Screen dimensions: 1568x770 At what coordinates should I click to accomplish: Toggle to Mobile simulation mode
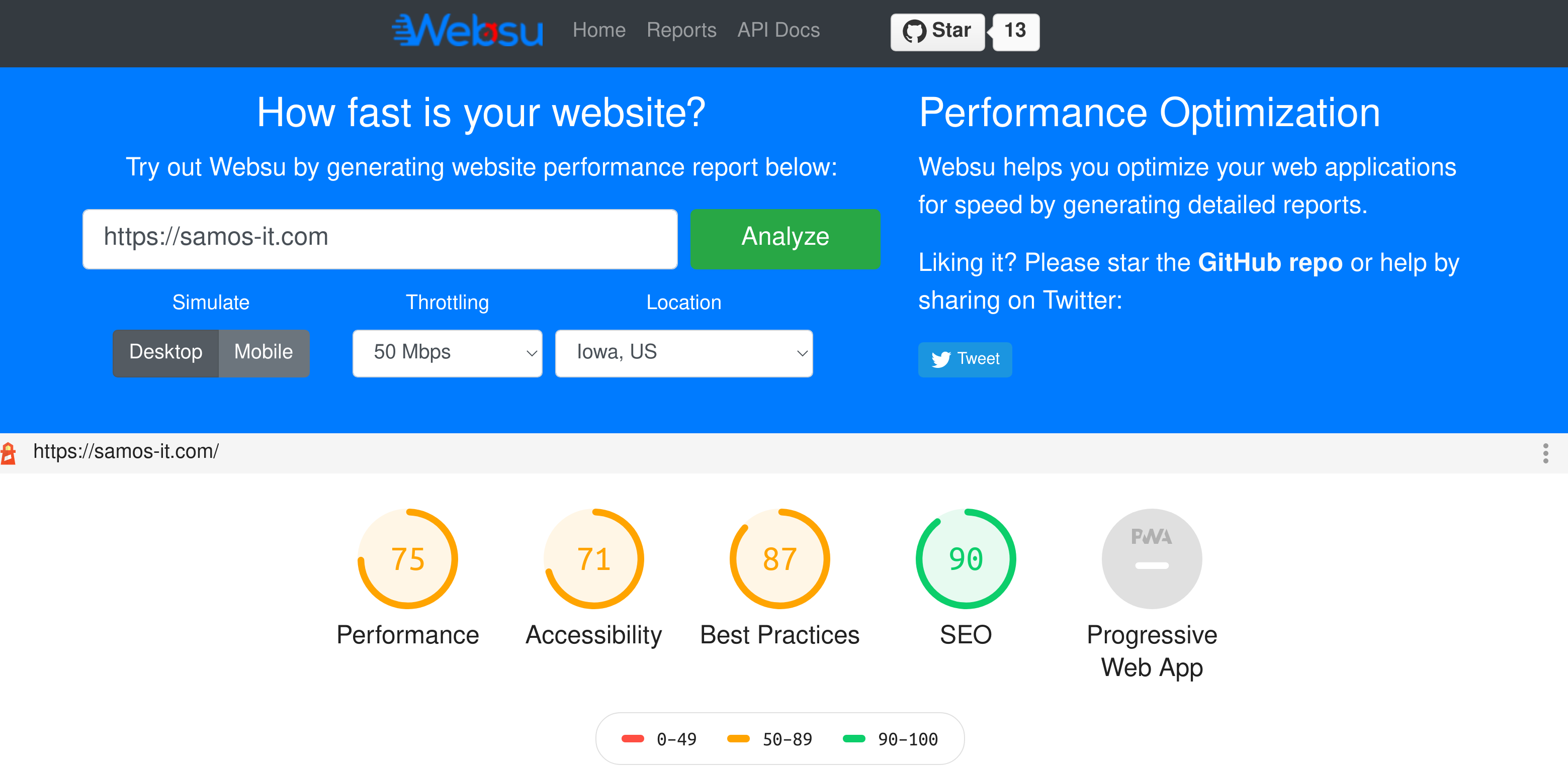pyautogui.click(x=262, y=352)
